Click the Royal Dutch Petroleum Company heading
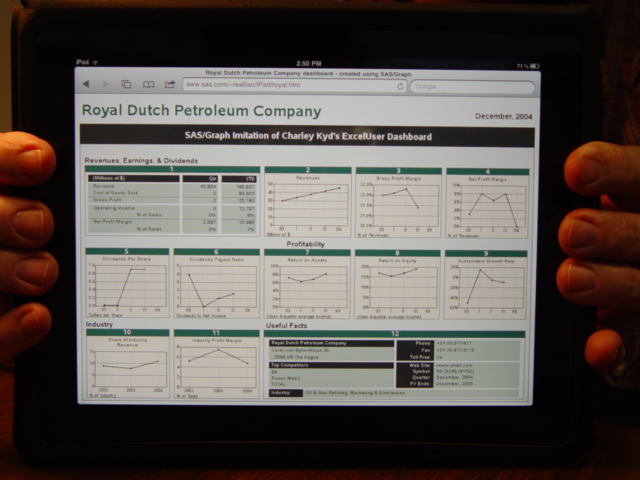The height and width of the screenshot is (480, 640). click(202, 111)
